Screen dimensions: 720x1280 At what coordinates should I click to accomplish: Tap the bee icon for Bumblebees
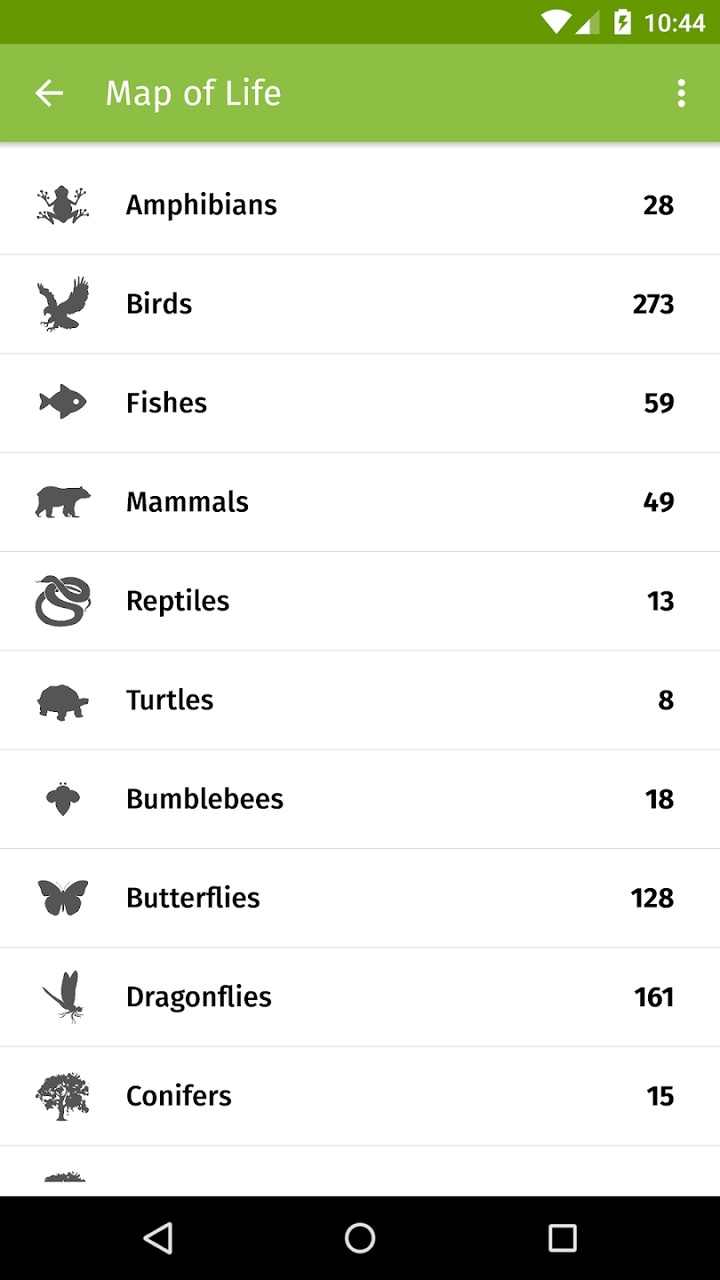pyautogui.click(x=63, y=798)
